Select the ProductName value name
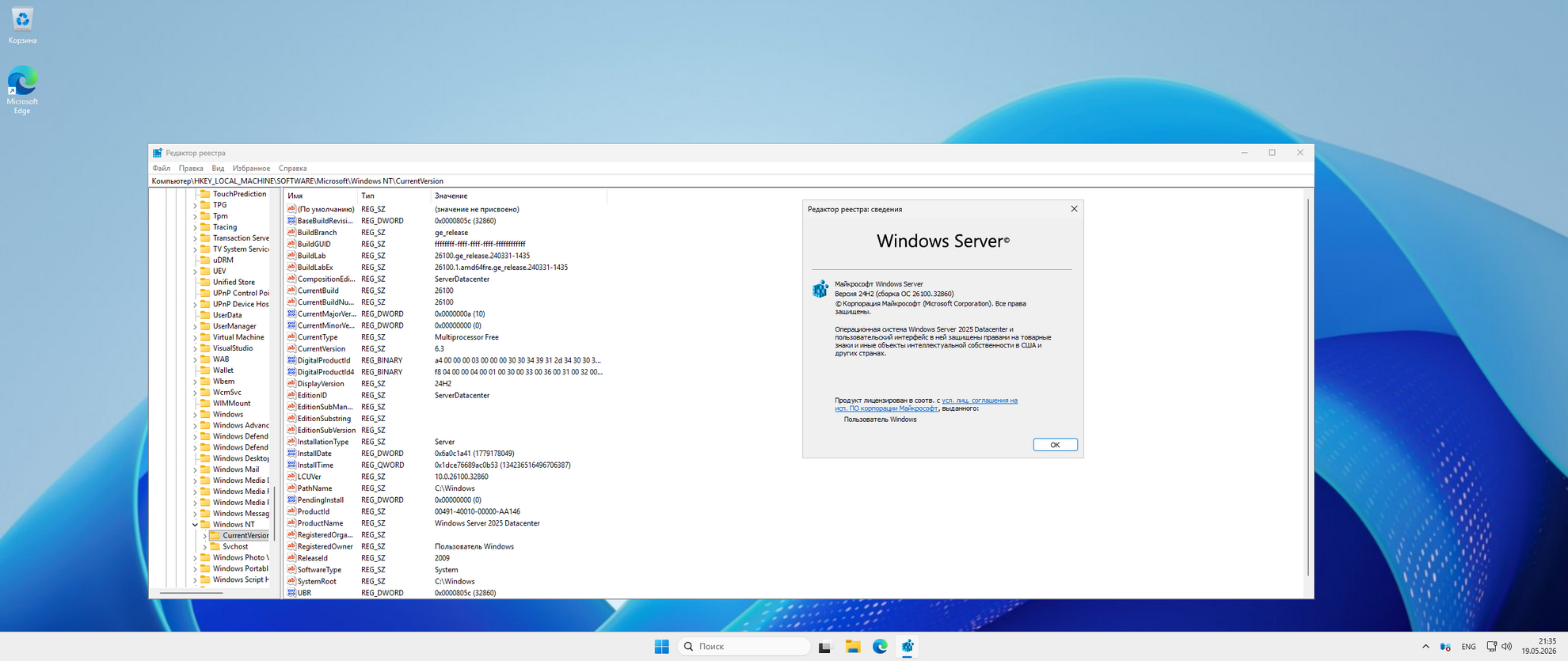 [x=320, y=523]
